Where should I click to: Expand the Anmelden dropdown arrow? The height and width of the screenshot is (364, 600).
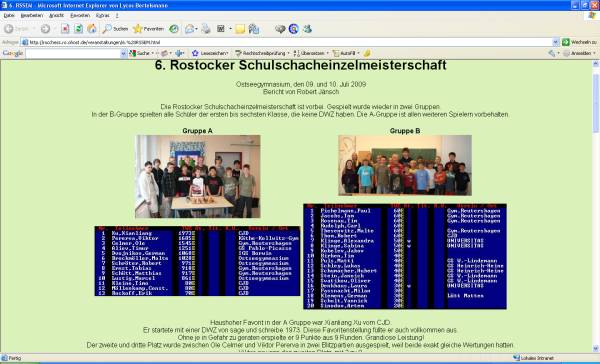point(594,53)
